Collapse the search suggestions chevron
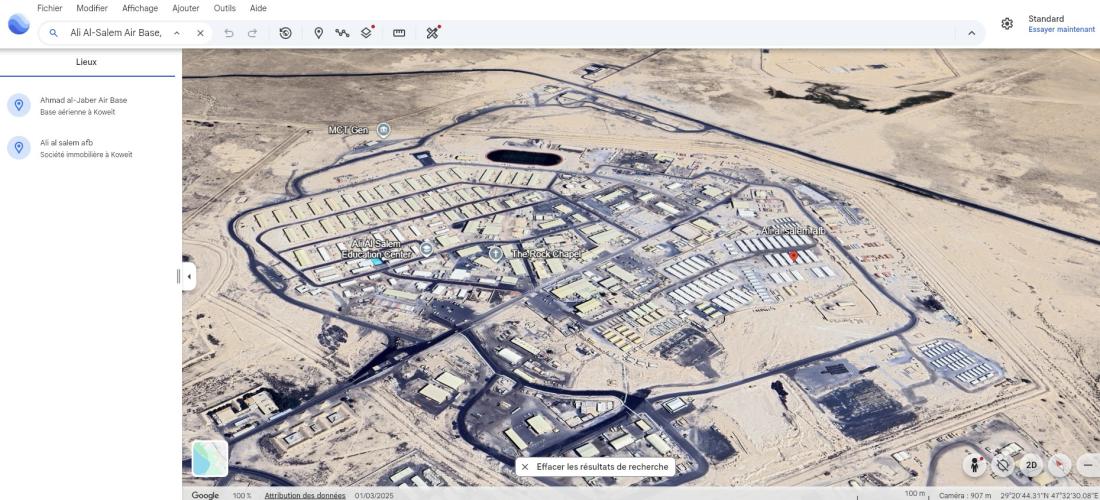Image resolution: width=1100 pixels, height=500 pixels. [177, 33]
